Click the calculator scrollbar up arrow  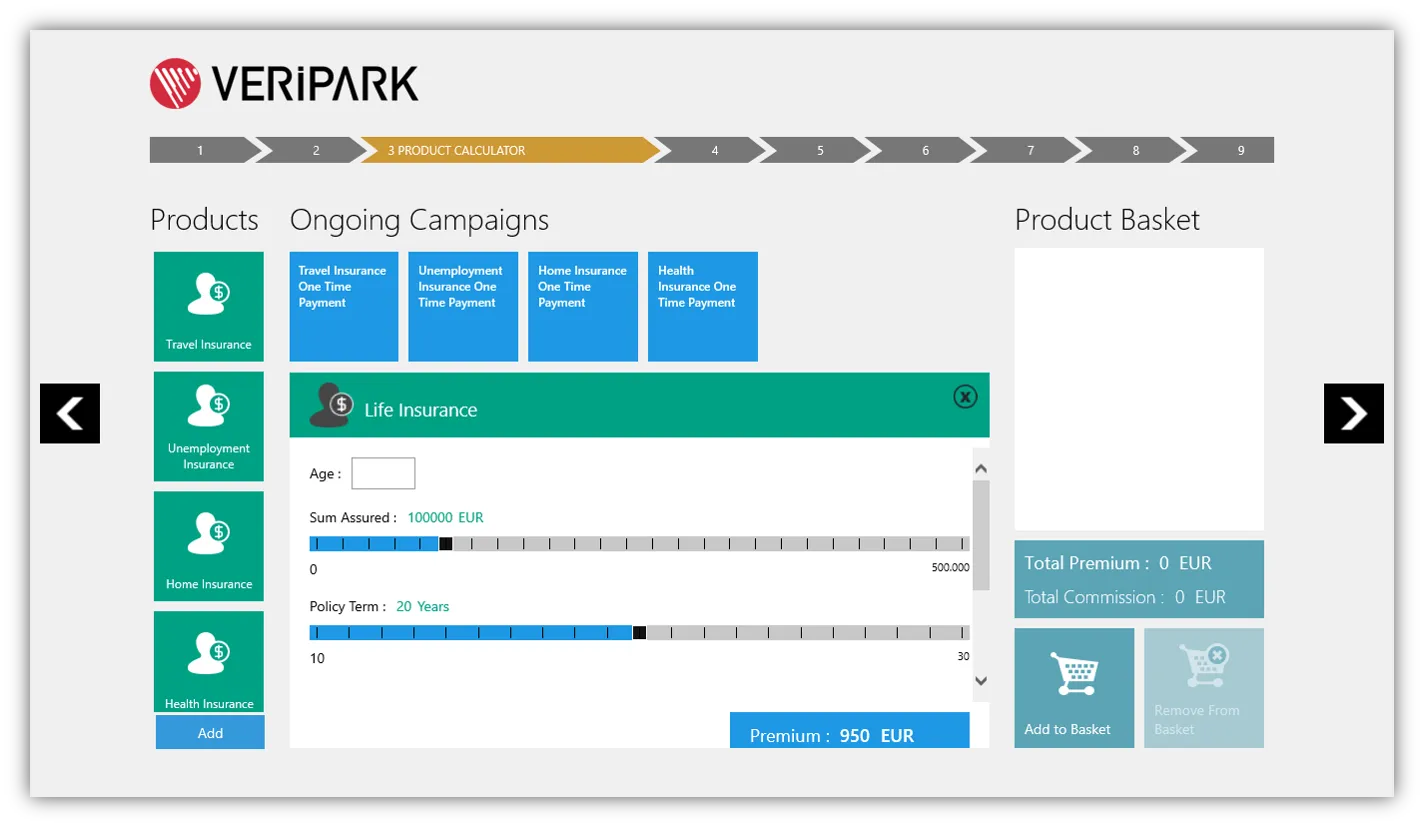[x=981, y=468]
